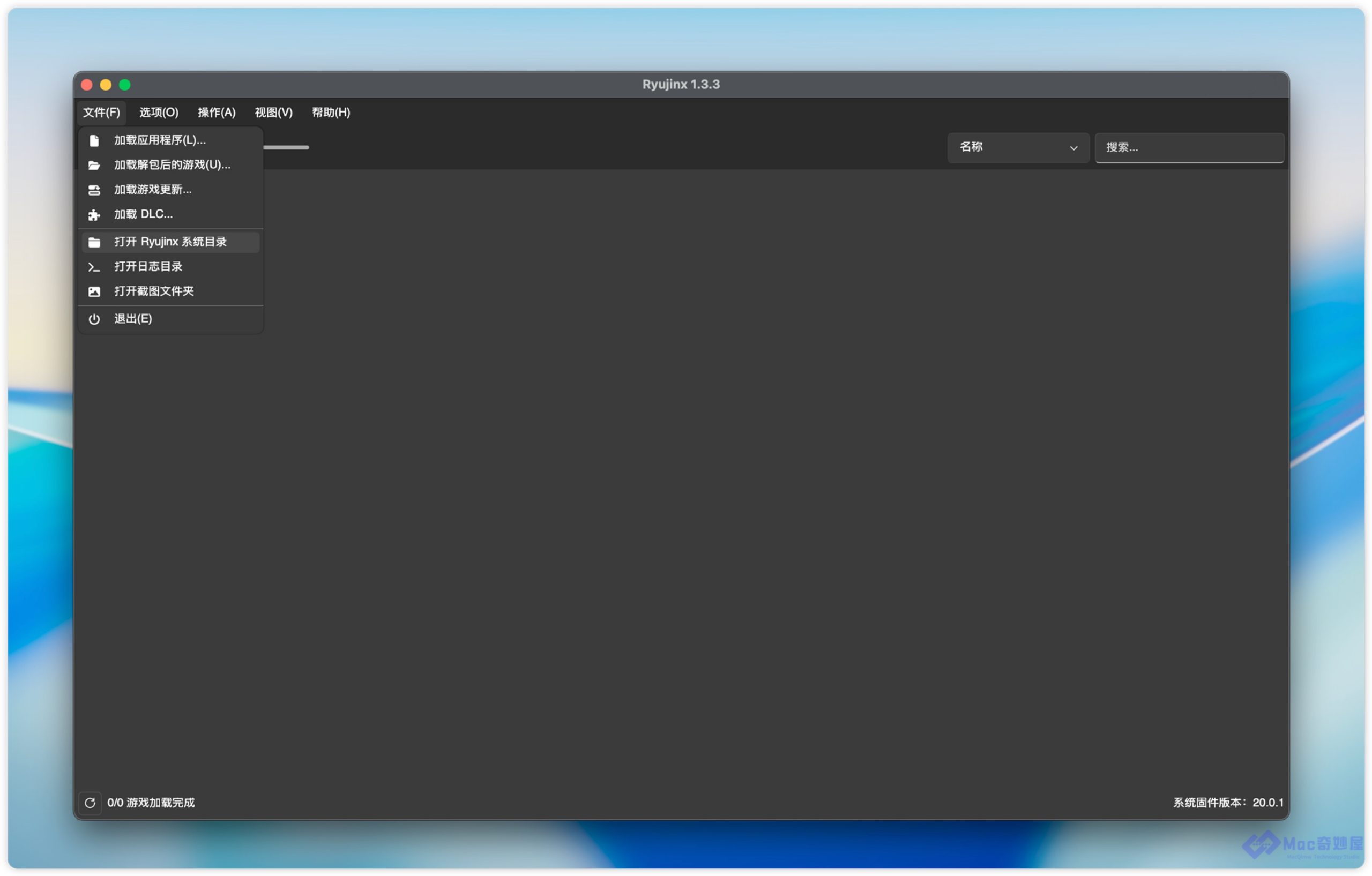
Task: Collapse the 文件(F) menu
Action: pos(101,112)
